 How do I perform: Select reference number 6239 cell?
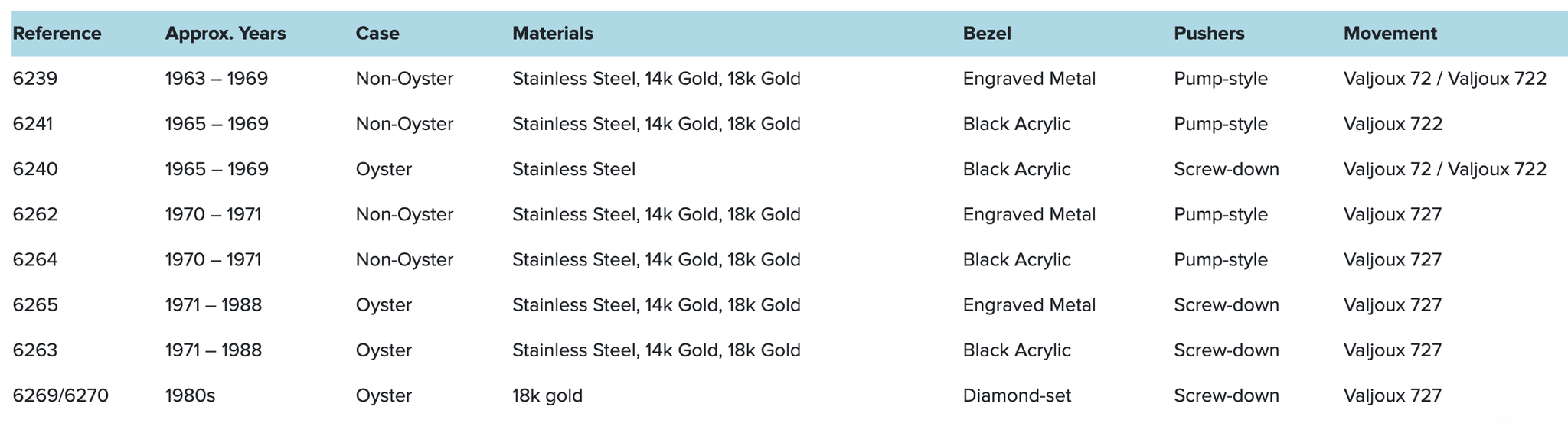coord(35,79)
